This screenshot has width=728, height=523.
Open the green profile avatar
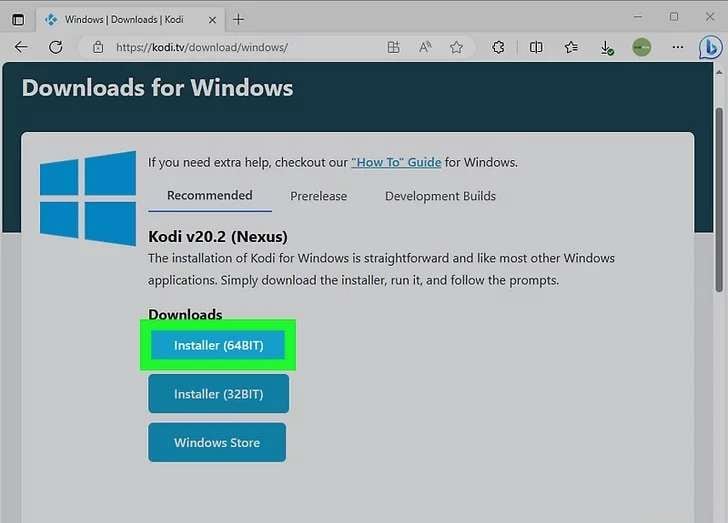642,47
